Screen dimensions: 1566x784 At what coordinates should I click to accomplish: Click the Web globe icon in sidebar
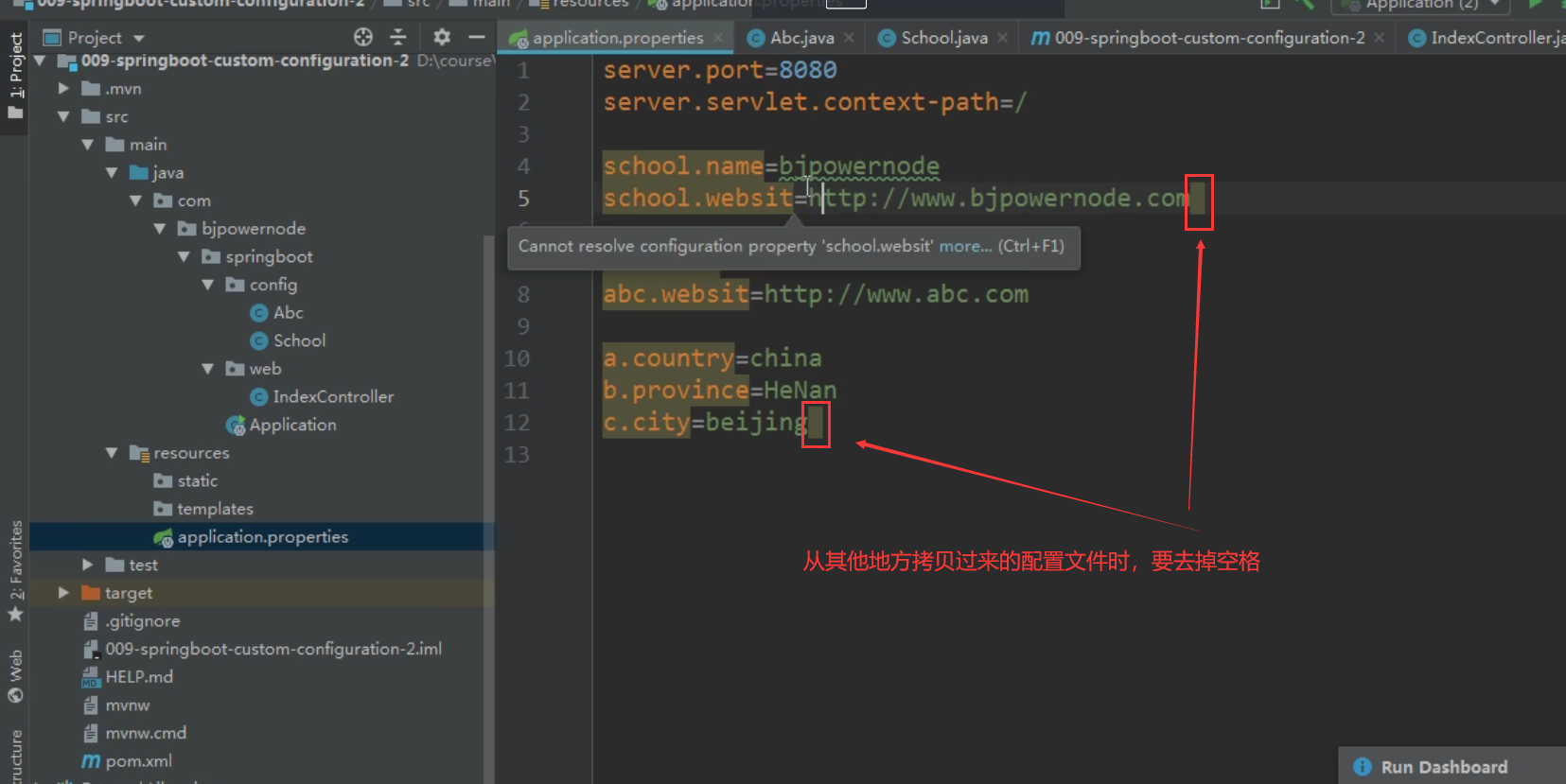point(15,696)
